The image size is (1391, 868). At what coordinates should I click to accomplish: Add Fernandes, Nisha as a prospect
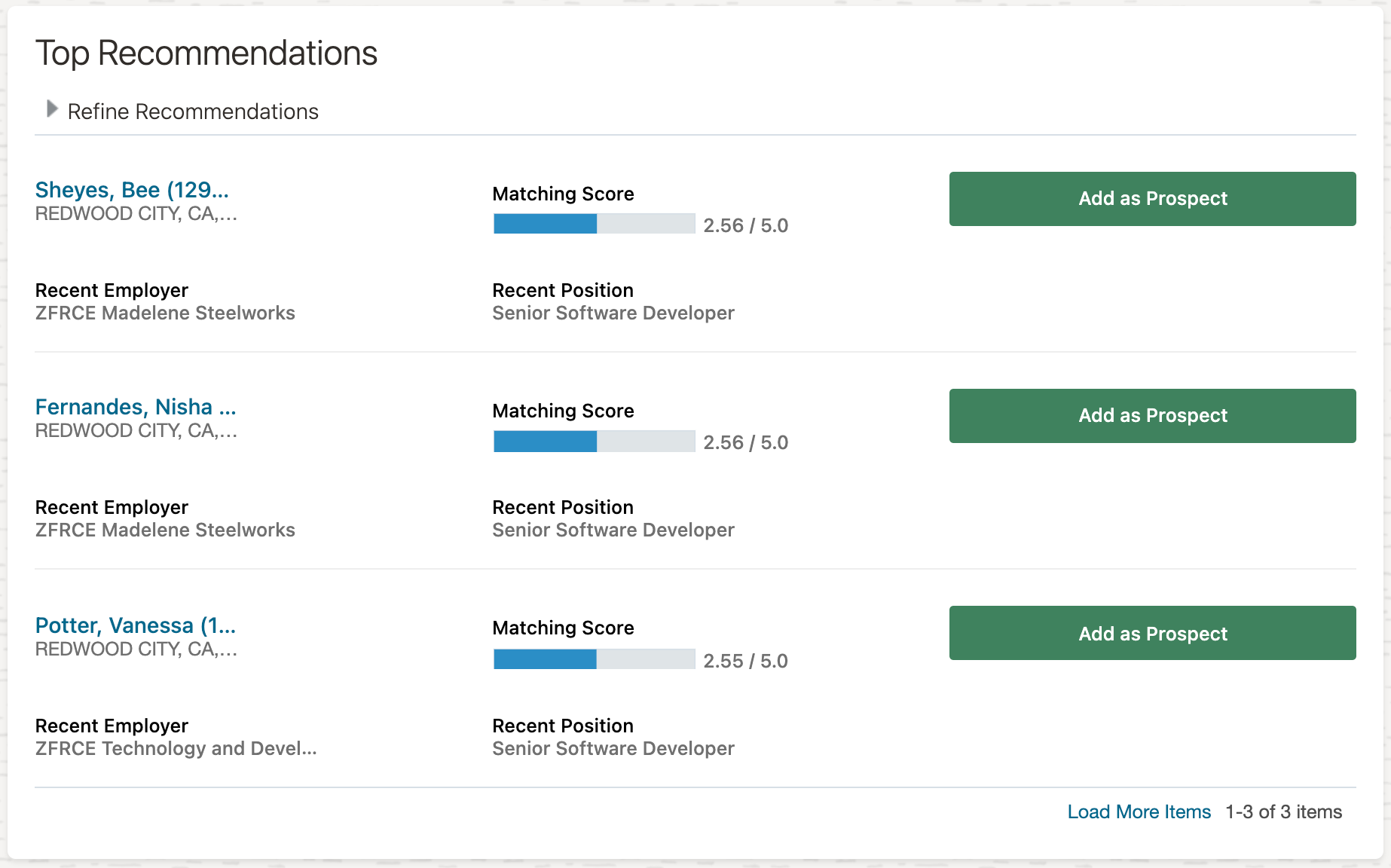pos(1152,416)
